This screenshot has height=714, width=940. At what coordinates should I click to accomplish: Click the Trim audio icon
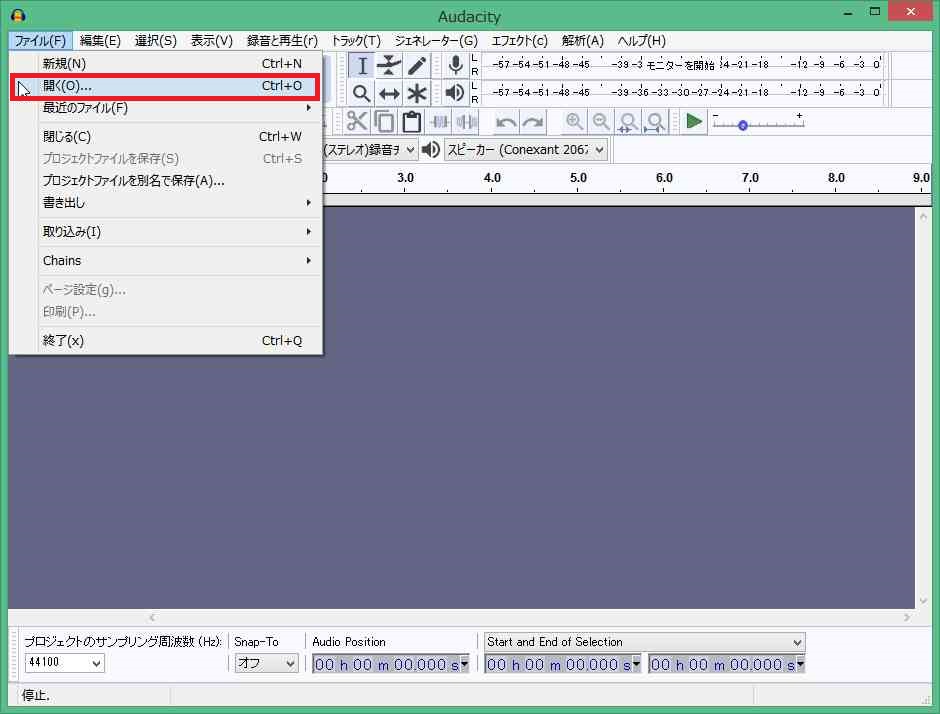pyautogui.click(x=439, y=122)
